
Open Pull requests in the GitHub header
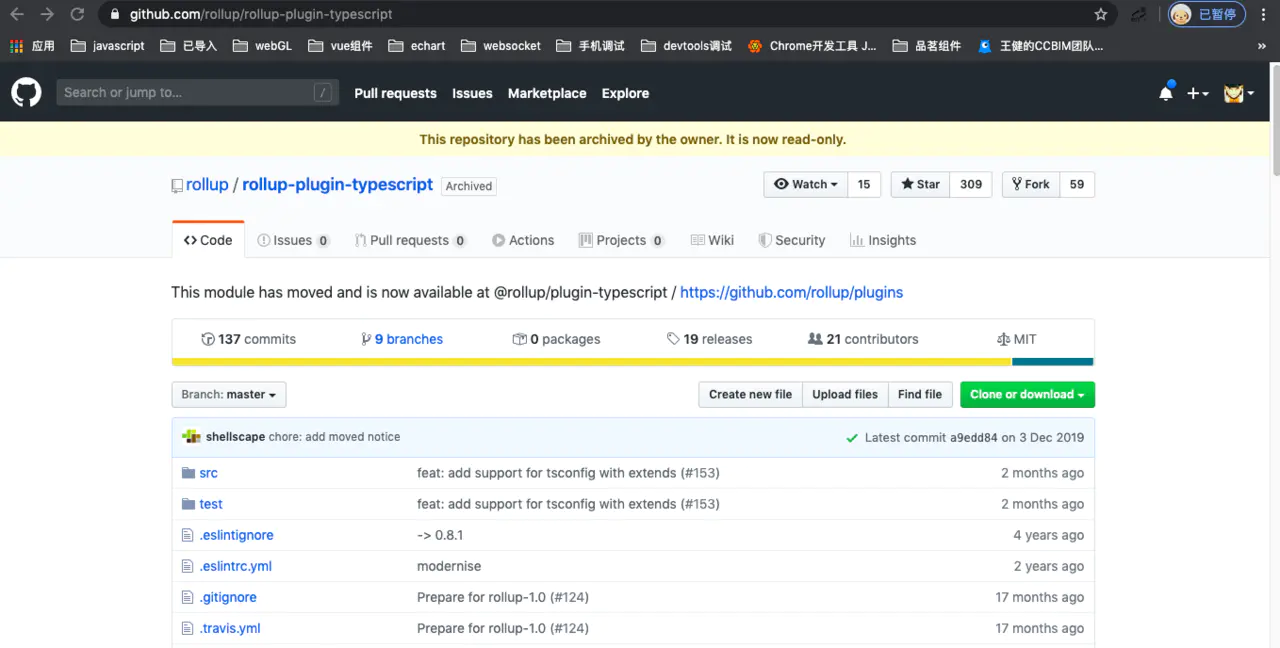395,93
